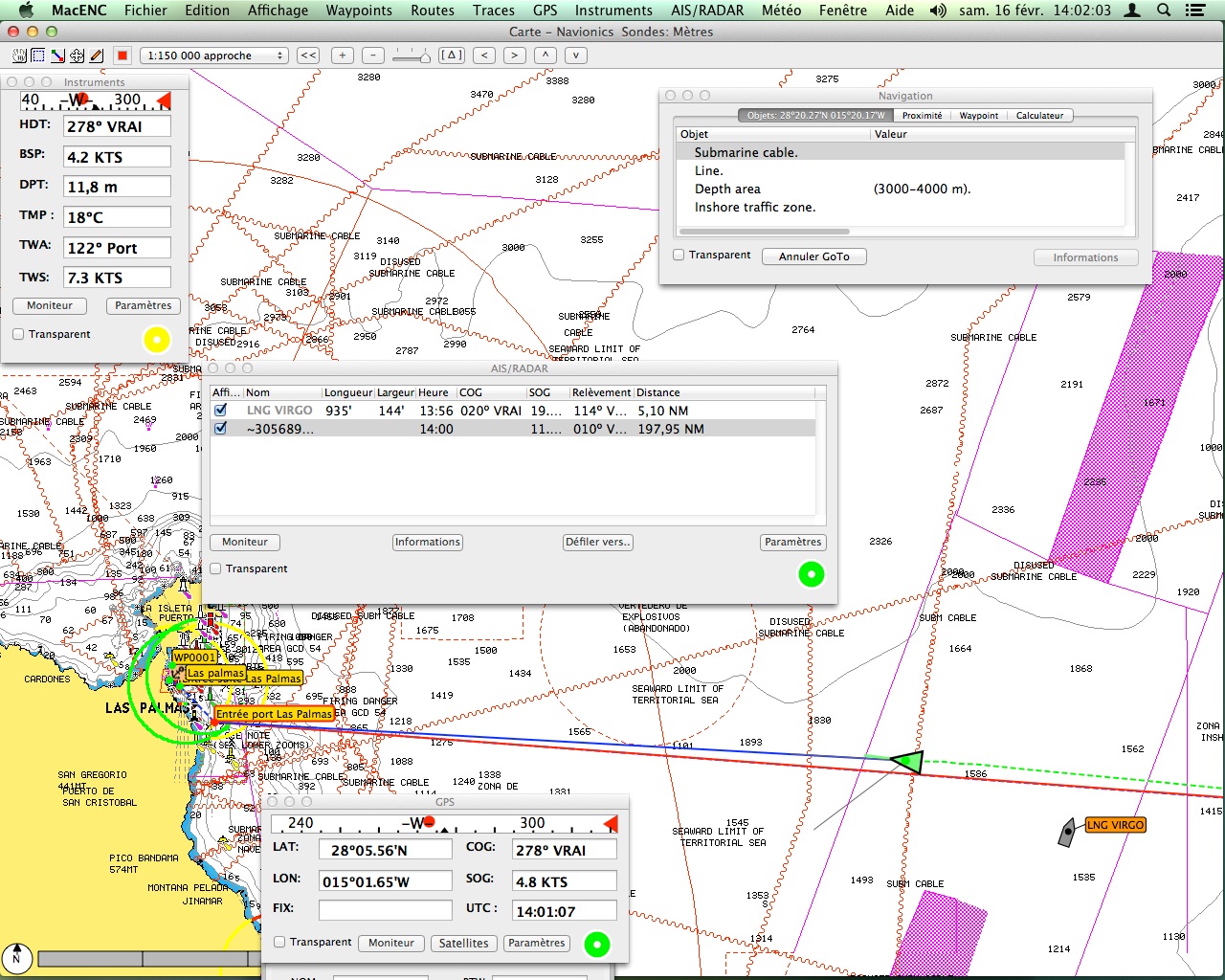Click the volume icon in menu bar
This screenshot has width=1225, height=980.
click(x=938, y=11)
